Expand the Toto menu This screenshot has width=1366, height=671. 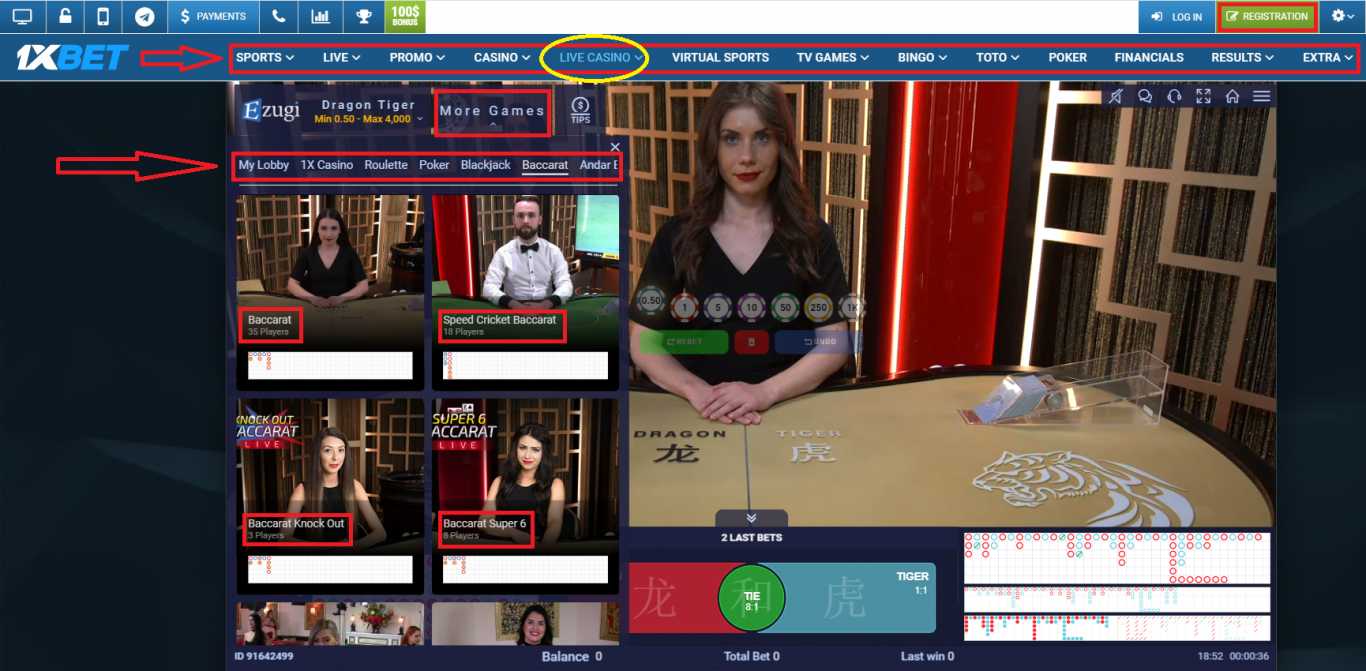pyautogui.click(x=997, y=57)
